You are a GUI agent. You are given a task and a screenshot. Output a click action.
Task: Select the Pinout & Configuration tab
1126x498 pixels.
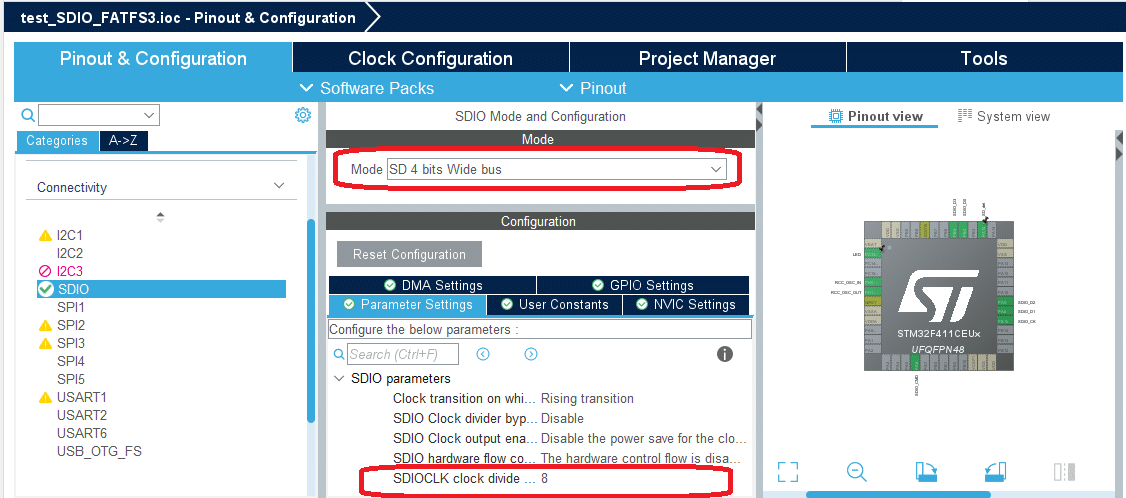[153, 58]
